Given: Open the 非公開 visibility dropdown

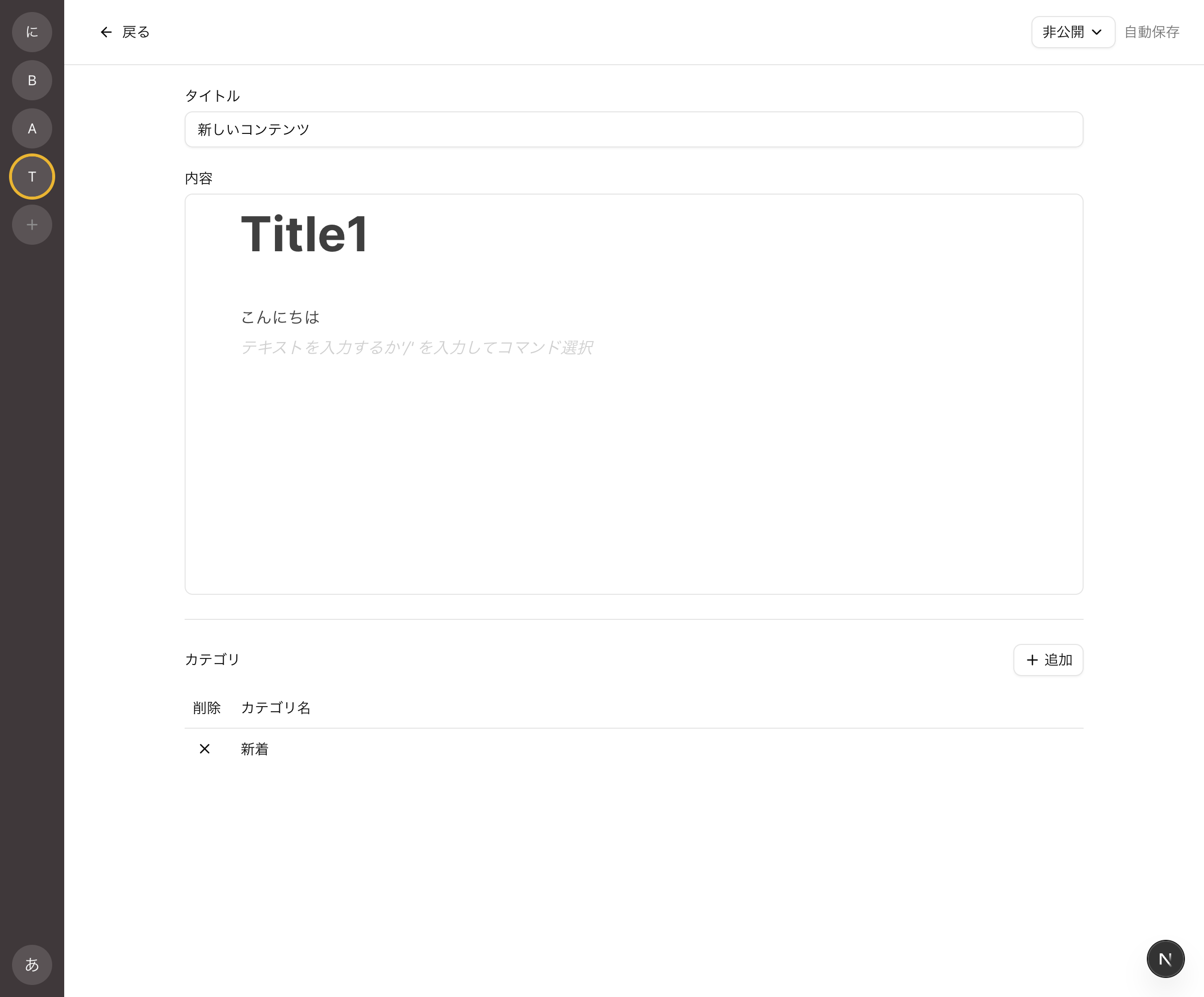Looking at the screenshot, I should tap(1073, 32).
